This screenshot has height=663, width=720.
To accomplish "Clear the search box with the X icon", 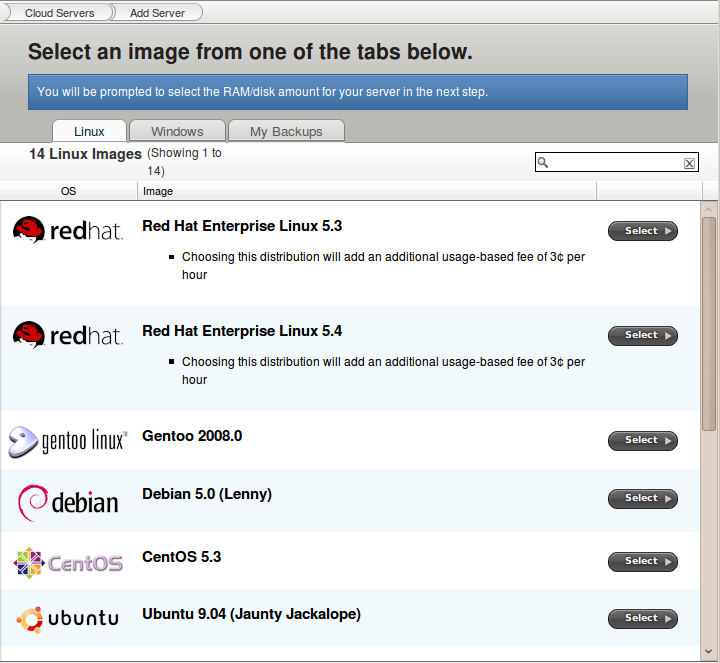I will point(689,163).
